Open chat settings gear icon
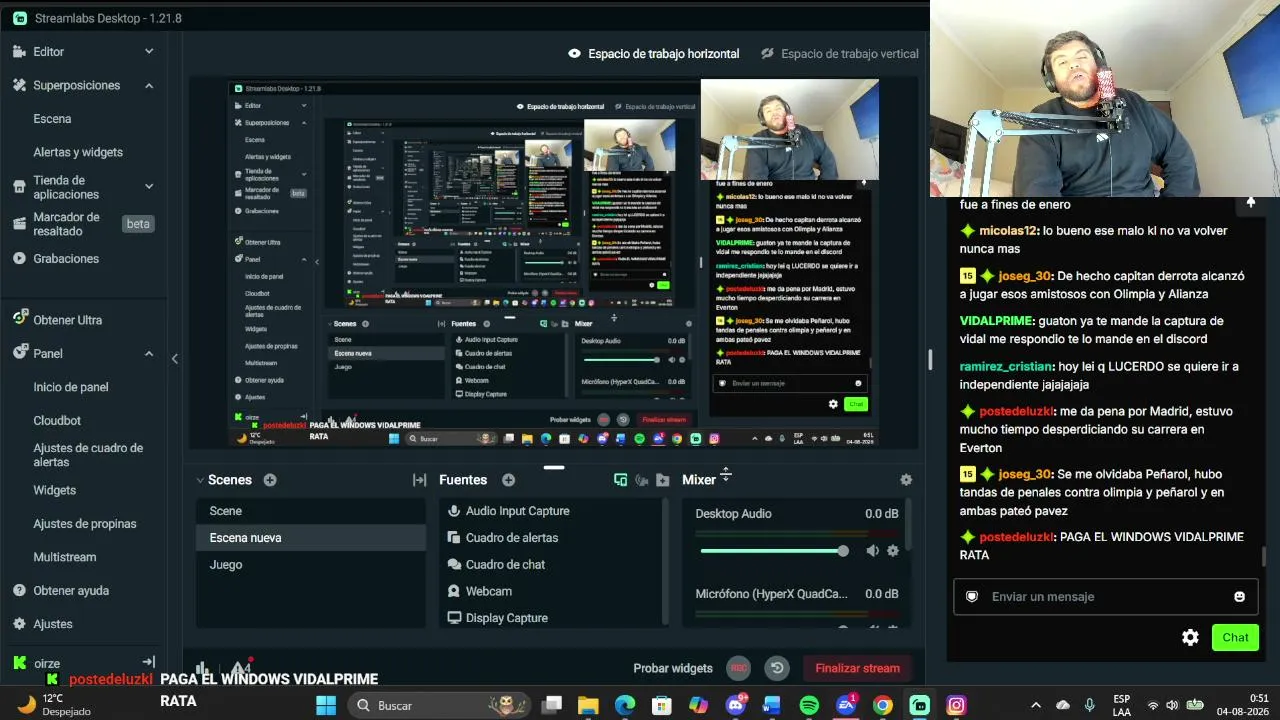This screenshot has width=1280, height=720. (1190, 637)
